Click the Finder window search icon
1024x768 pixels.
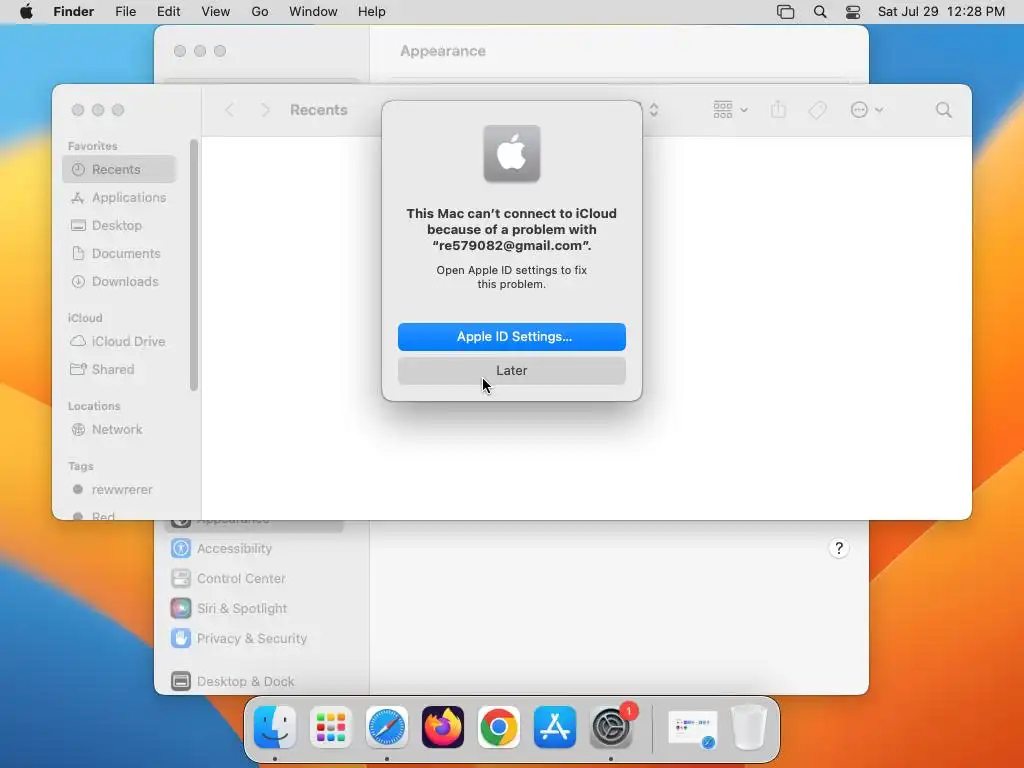[x=944, y=110]
